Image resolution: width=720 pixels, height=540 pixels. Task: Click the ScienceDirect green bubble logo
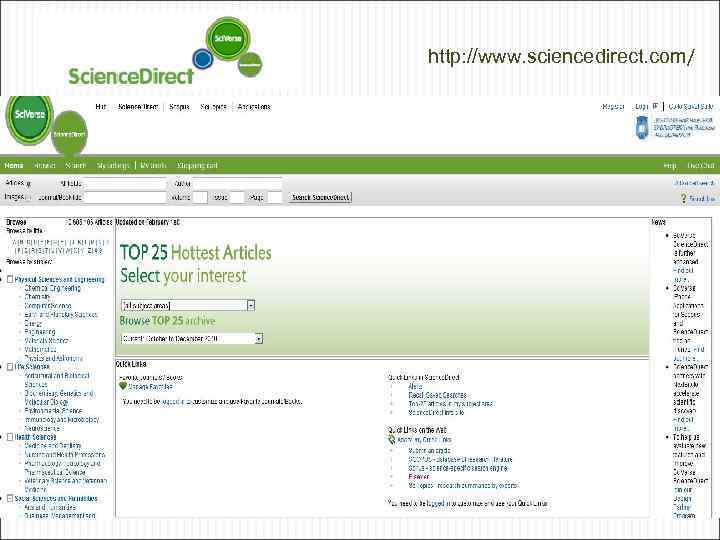point(69,133)
